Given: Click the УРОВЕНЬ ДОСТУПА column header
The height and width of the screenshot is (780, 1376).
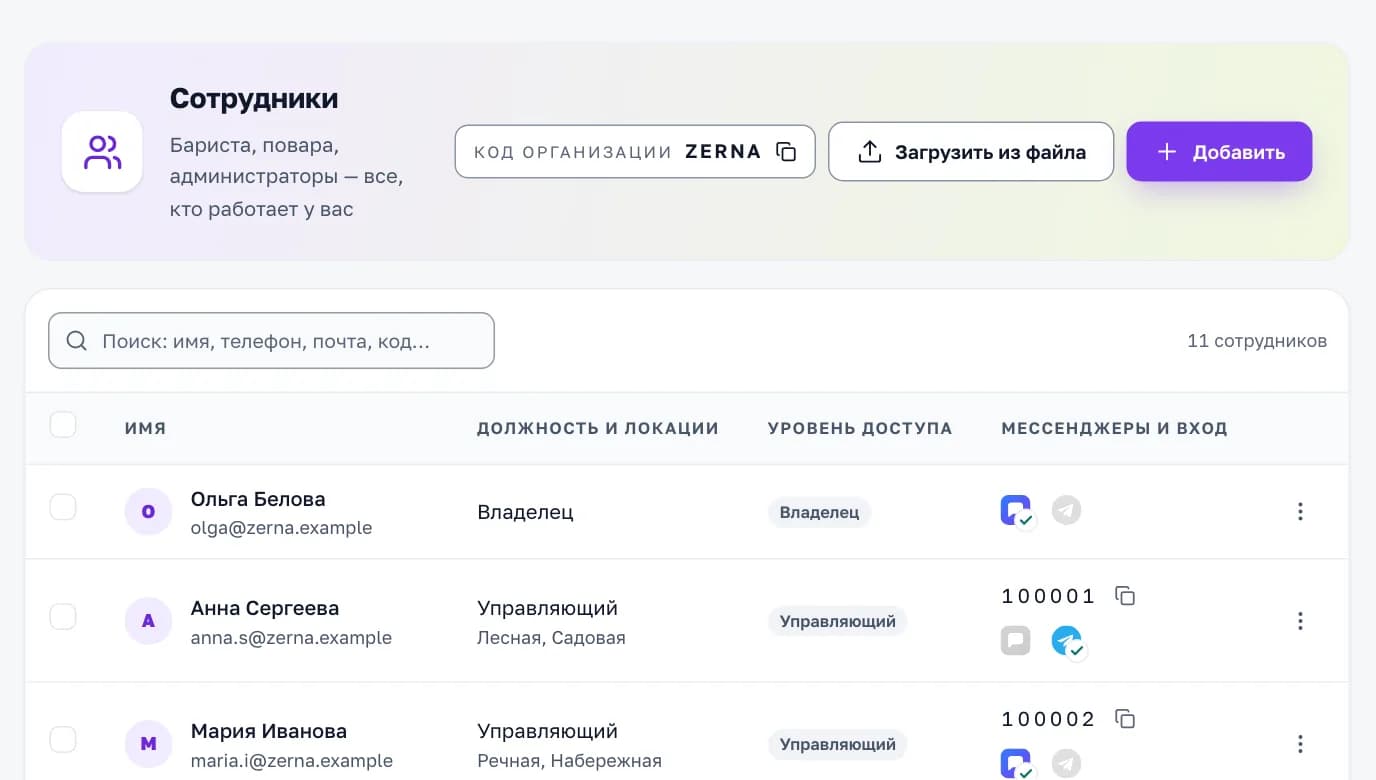Looking at the screenshot, I should click(x=860, y=428).
